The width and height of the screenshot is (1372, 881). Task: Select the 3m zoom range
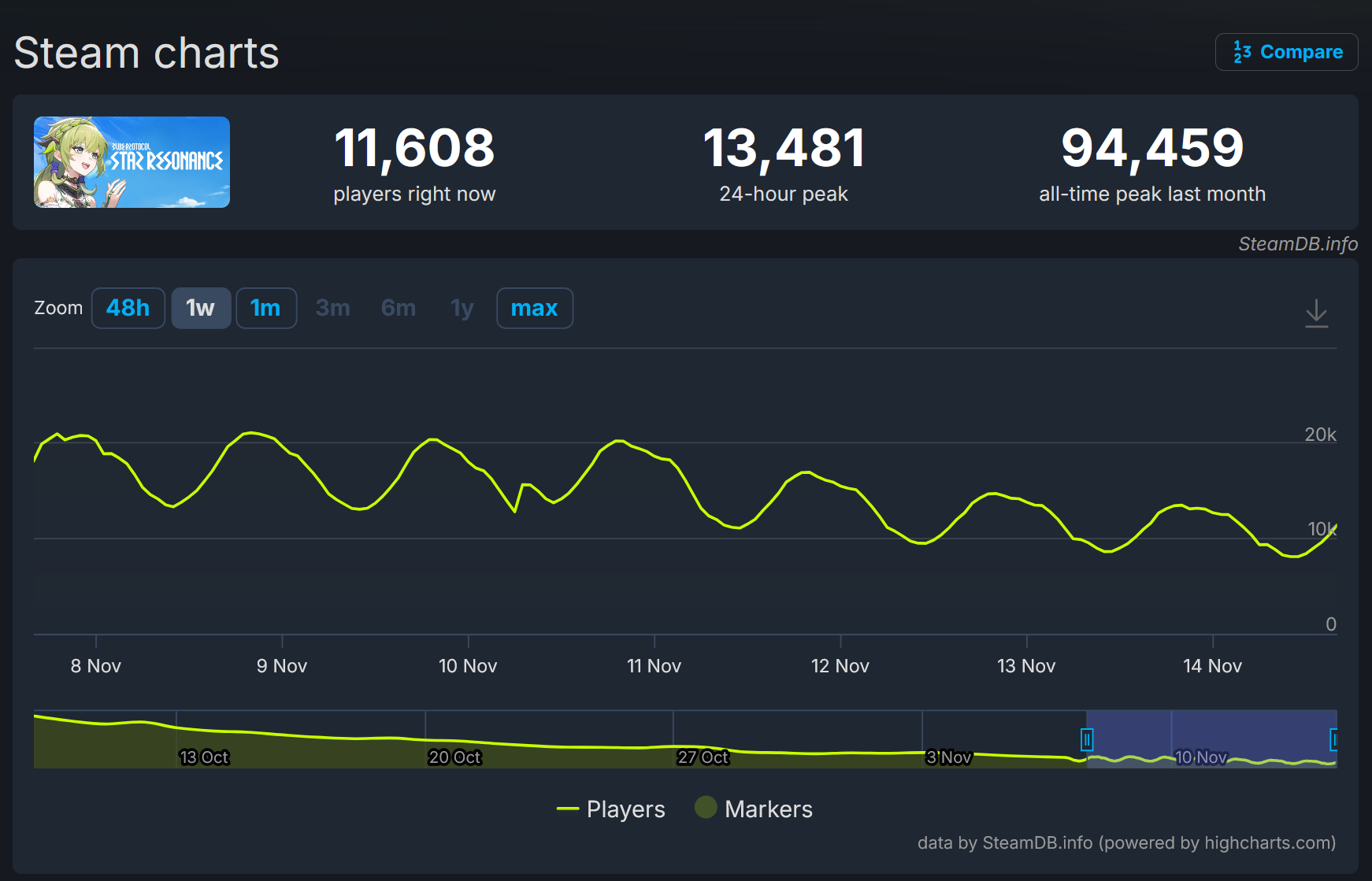[x=333, y=308]
